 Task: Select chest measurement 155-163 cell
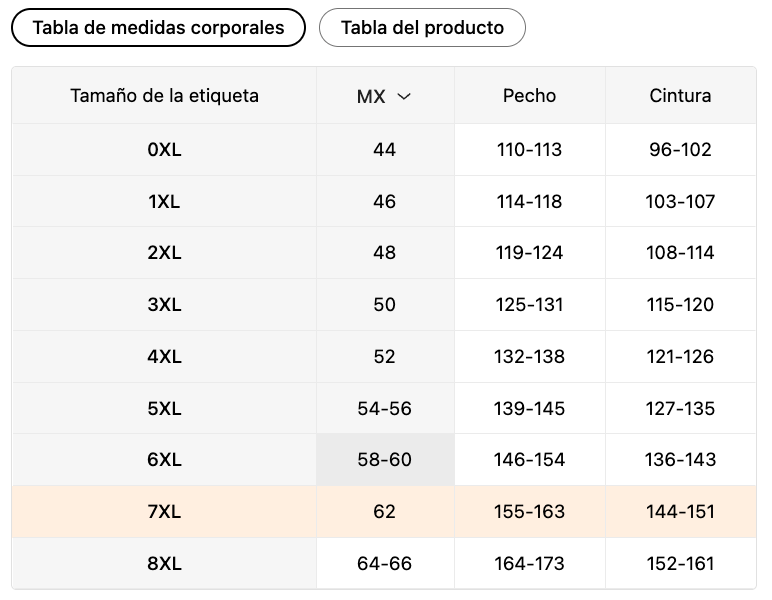point(530,511)
